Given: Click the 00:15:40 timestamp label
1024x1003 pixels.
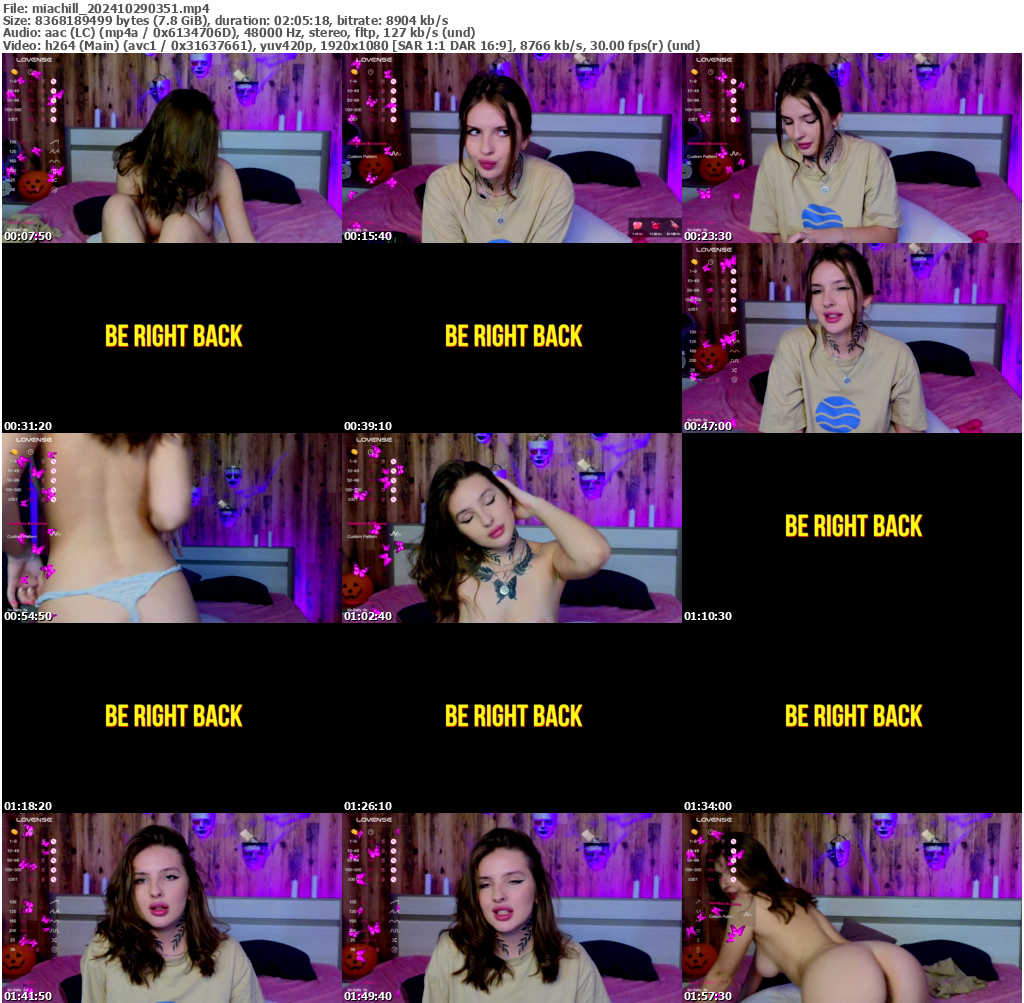Looking at the screenshot, I should click(x=368, y=236).
